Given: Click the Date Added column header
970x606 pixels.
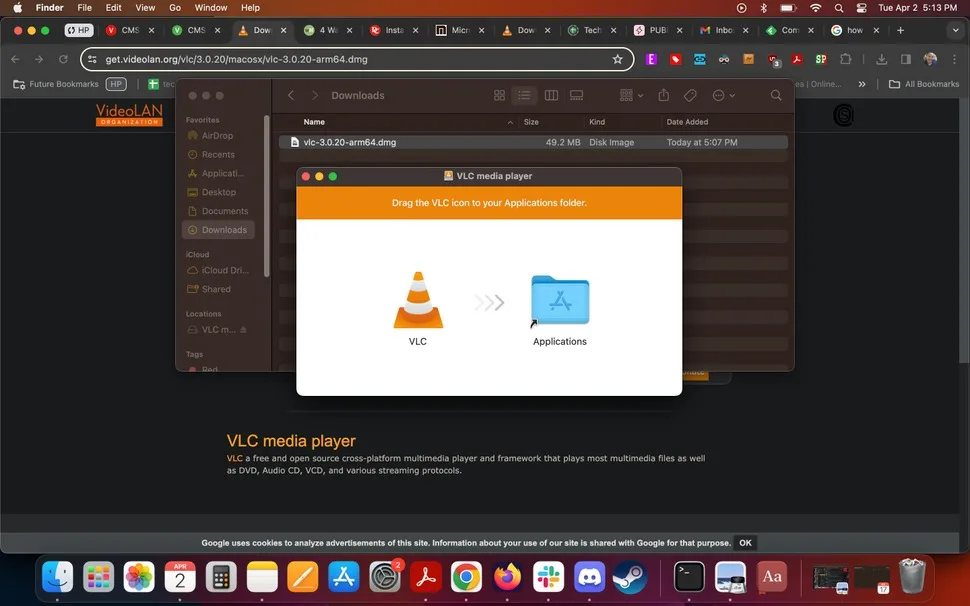Looking at the screenshot, I should (687, 122).
